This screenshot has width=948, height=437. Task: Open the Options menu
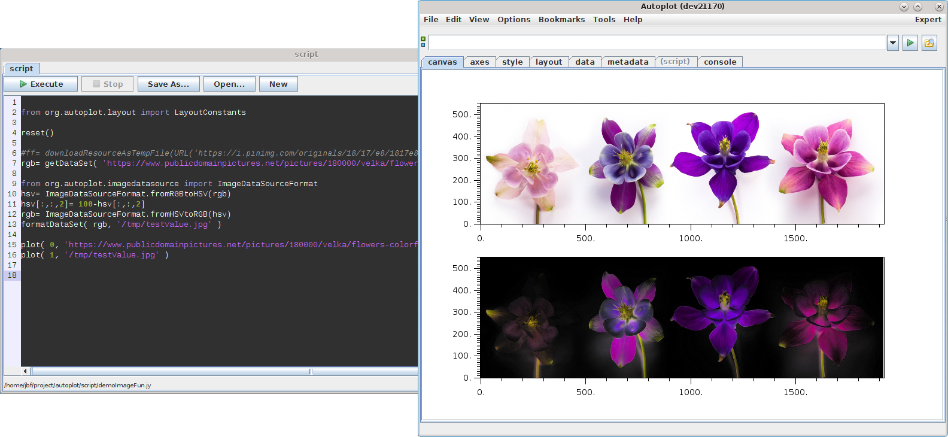[x=514, y=19]
